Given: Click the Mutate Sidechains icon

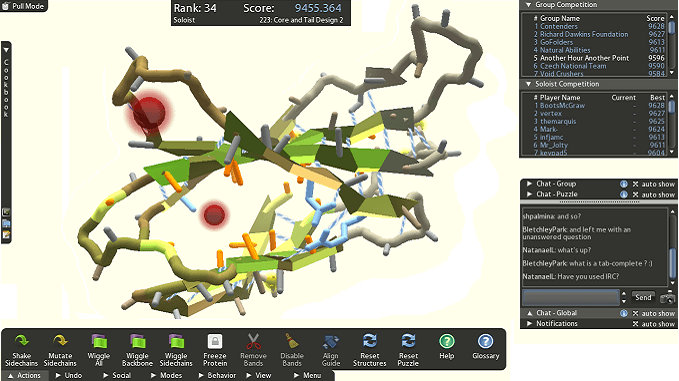Looking at the screenshot, I should pyautogui.click(x=60, y=342).
